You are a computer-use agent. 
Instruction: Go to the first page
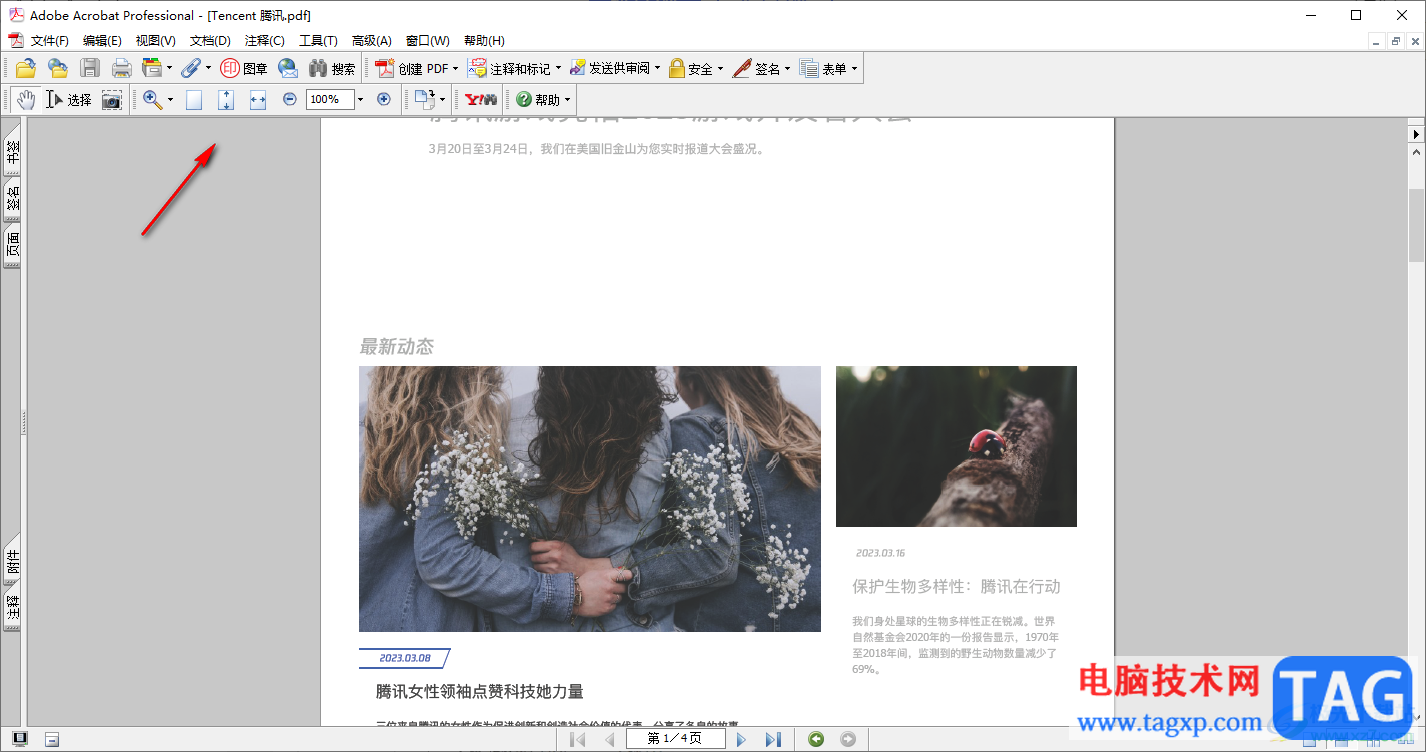(578, 739)
